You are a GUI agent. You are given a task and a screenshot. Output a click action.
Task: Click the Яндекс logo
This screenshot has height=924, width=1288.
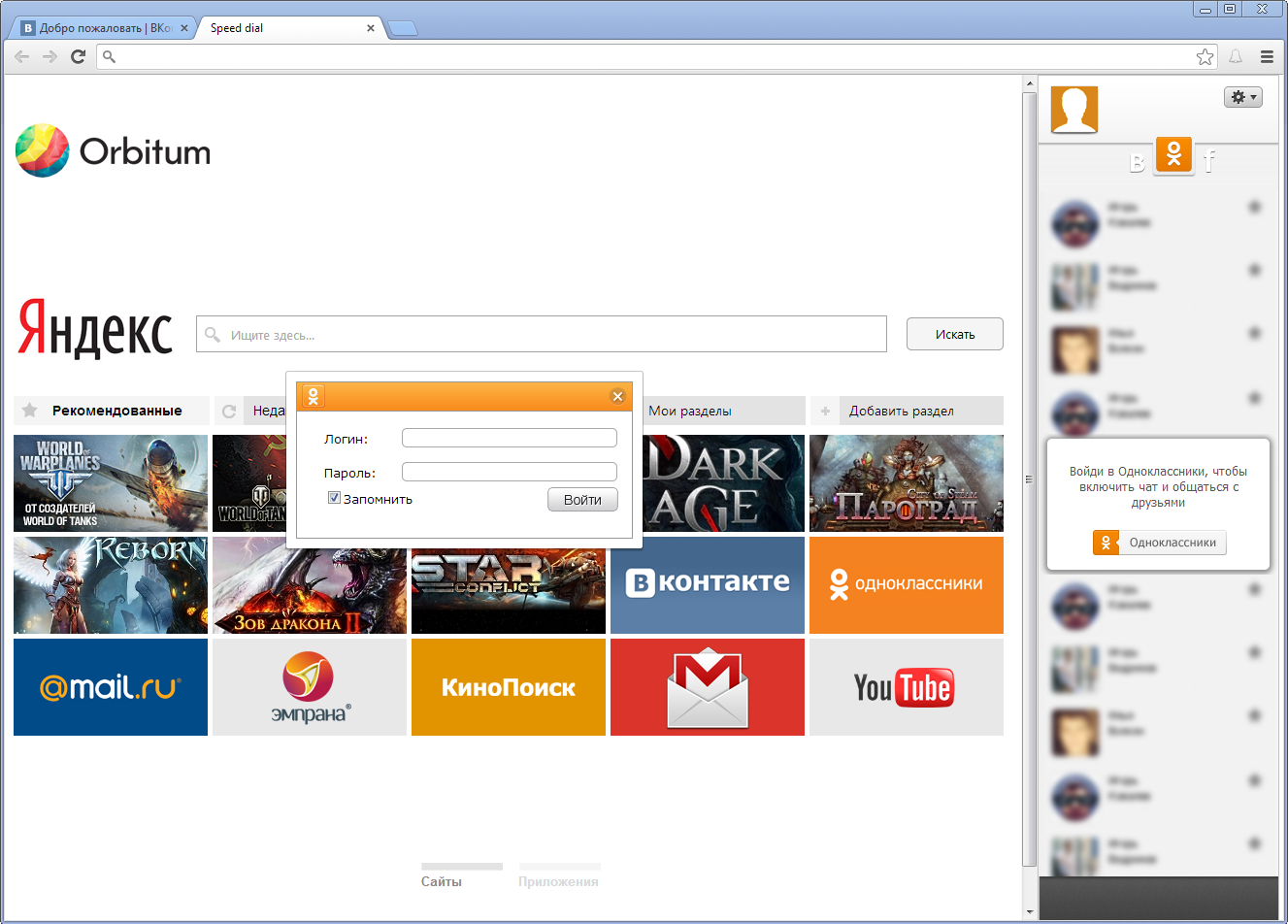(95, 329)
